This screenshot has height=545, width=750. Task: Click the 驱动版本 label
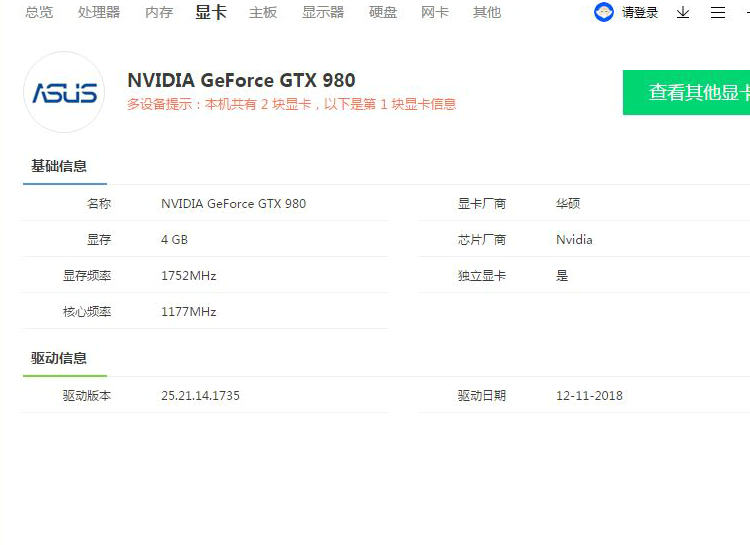(x=87, y=396)
